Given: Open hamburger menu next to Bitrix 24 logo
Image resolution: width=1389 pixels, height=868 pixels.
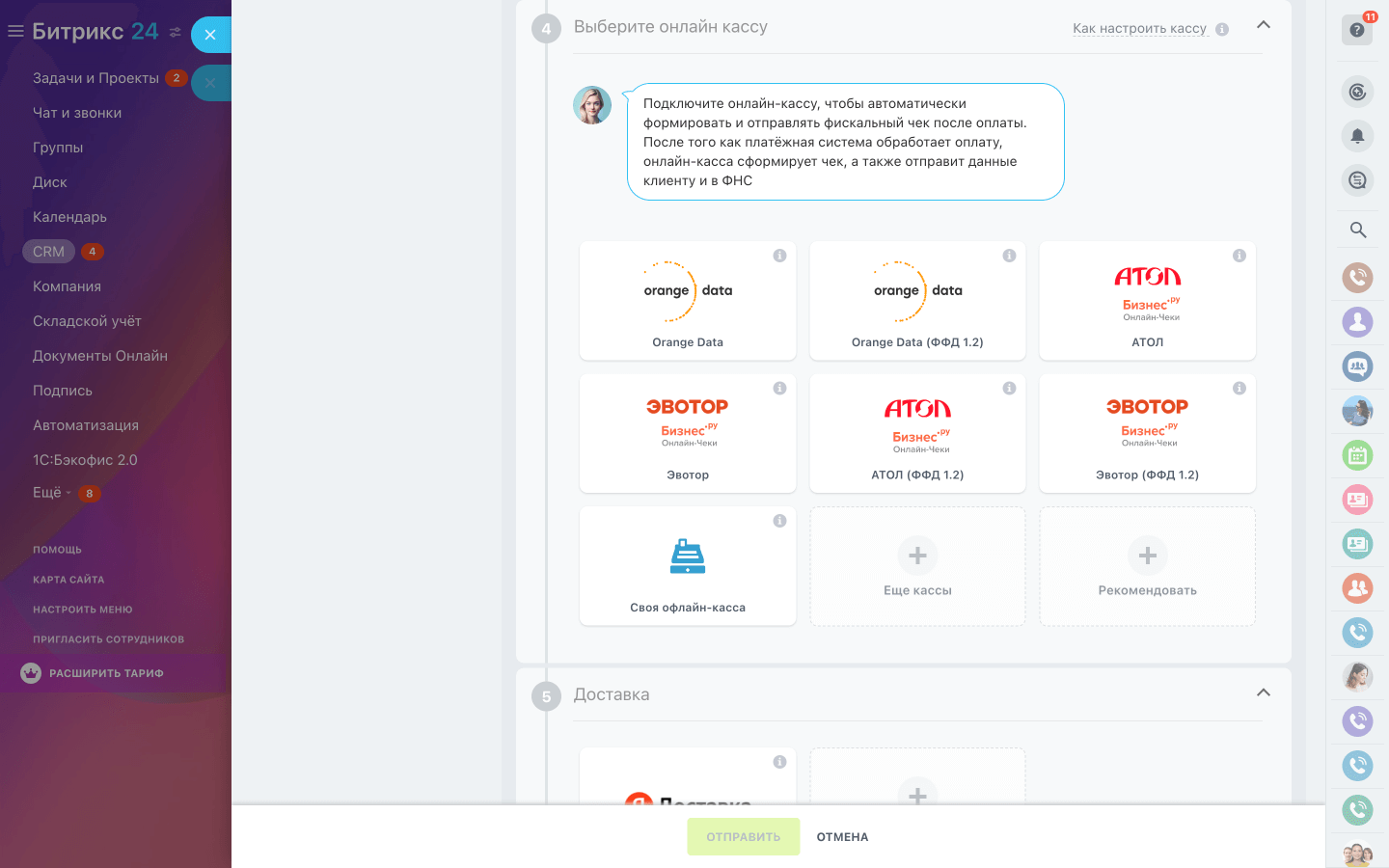Looking at the screenshot, I should click(x=15, y=31).
